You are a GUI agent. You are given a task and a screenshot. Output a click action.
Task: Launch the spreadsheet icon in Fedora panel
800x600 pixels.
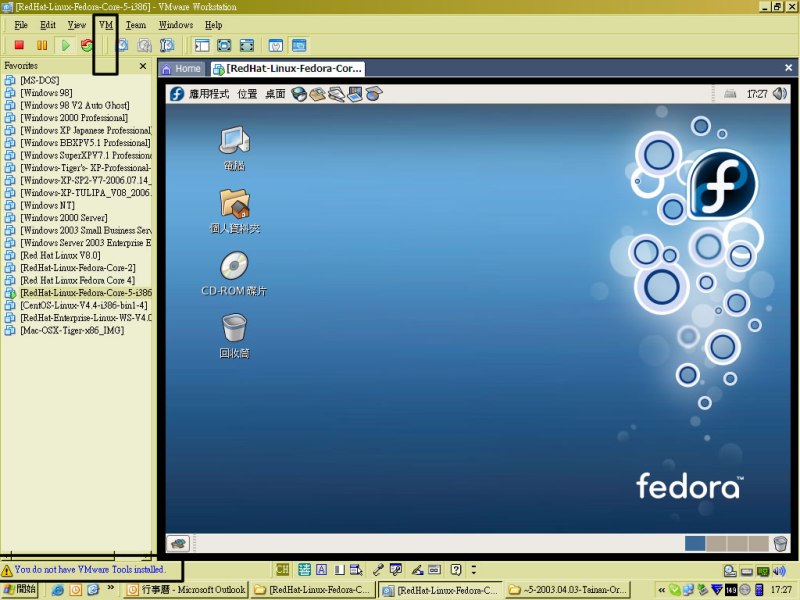(x=373, y=94)
